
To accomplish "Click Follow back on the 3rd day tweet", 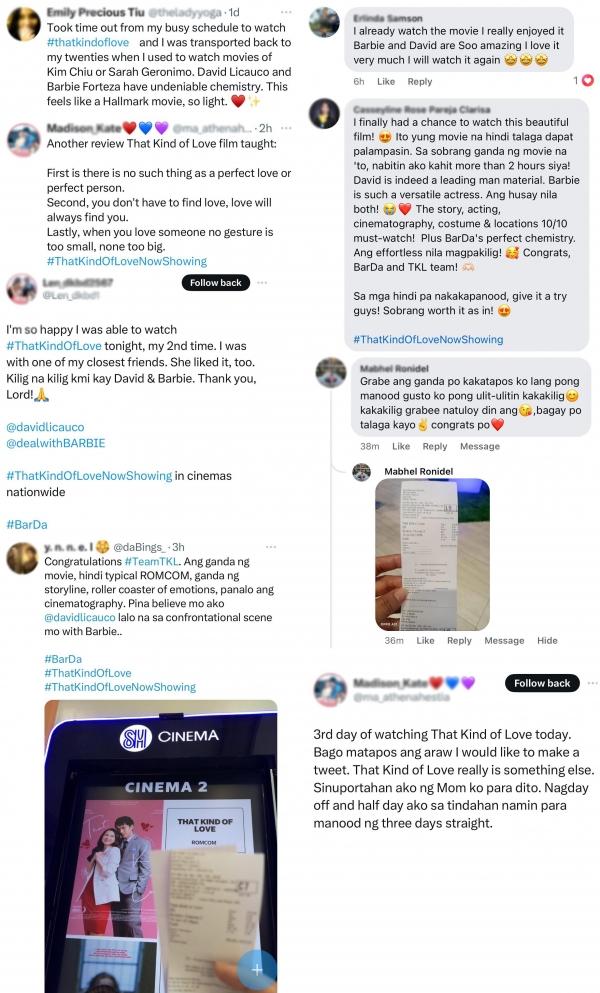I will click(x=542, y=683).
